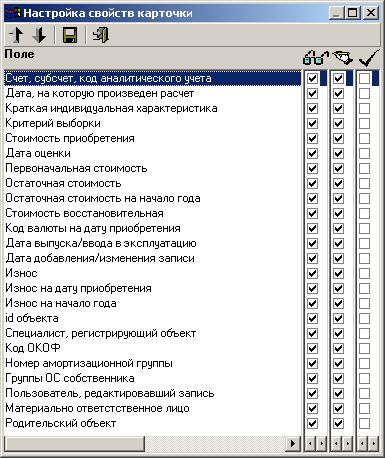The height and width of the screenshot is (458, 385).
Task: Click the pencil edit column header icon
Action: pos(342,57)
